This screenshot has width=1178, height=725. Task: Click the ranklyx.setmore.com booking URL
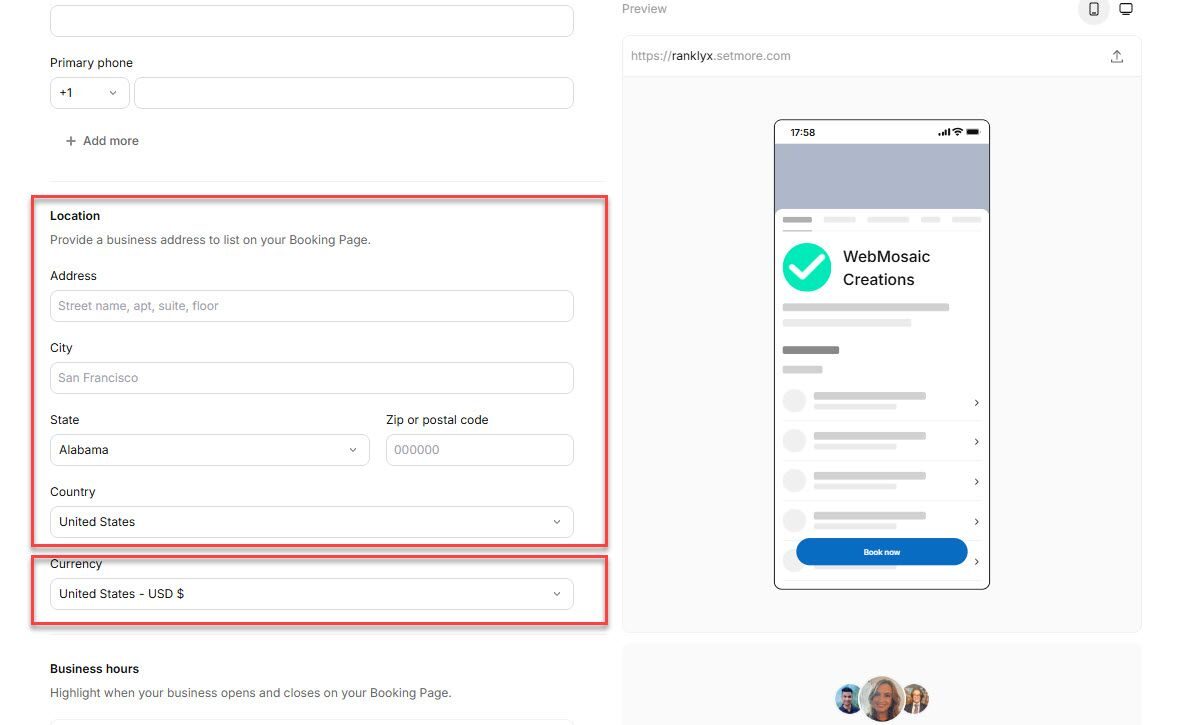(711, 56)
